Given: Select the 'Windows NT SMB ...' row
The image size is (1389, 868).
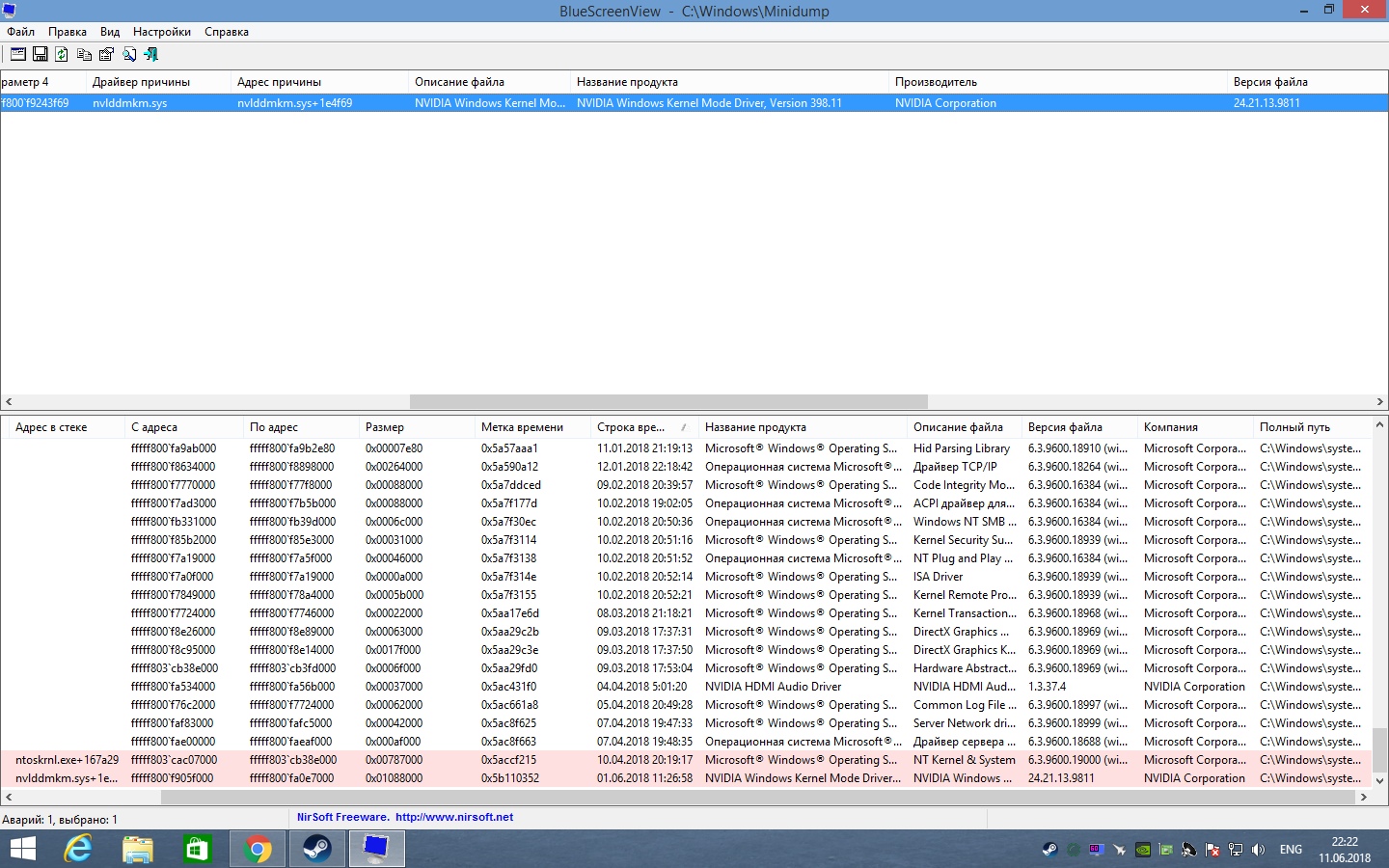Looking at the screenshot, I should pos(685,522).
